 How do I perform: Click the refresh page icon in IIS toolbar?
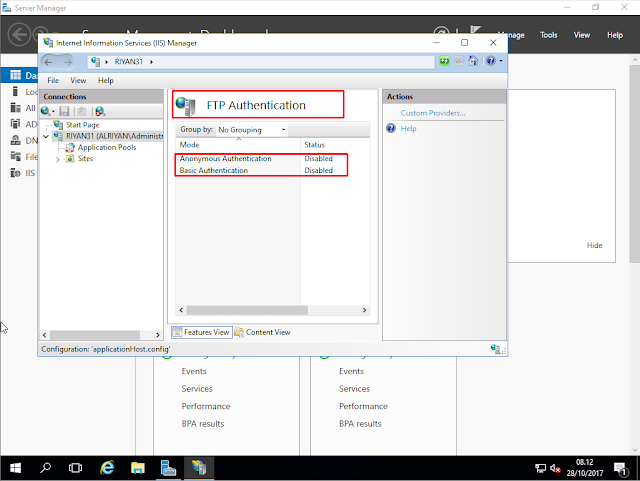[444, 61]
